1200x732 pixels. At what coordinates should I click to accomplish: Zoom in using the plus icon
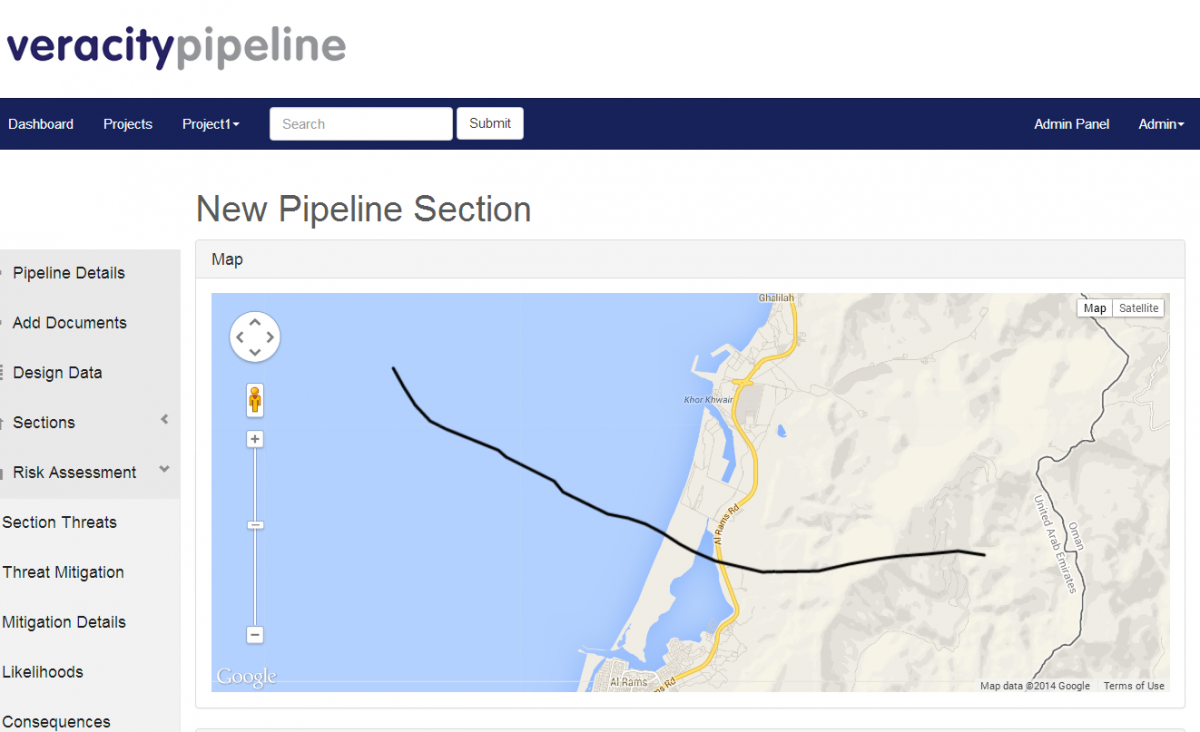coord(255,438)
